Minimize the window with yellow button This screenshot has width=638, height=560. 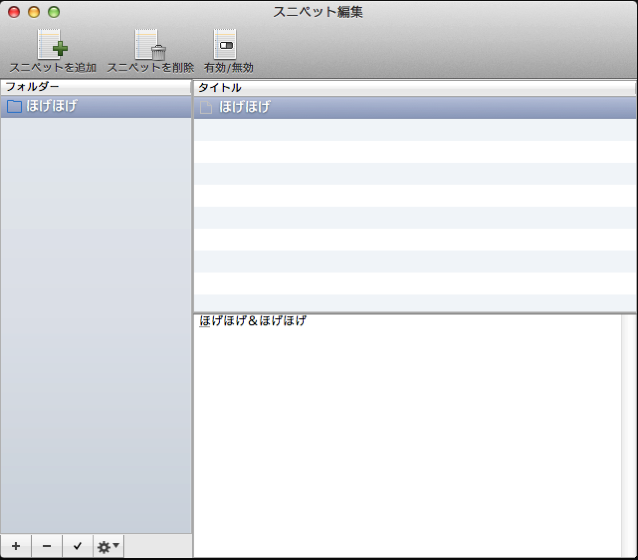34,12
